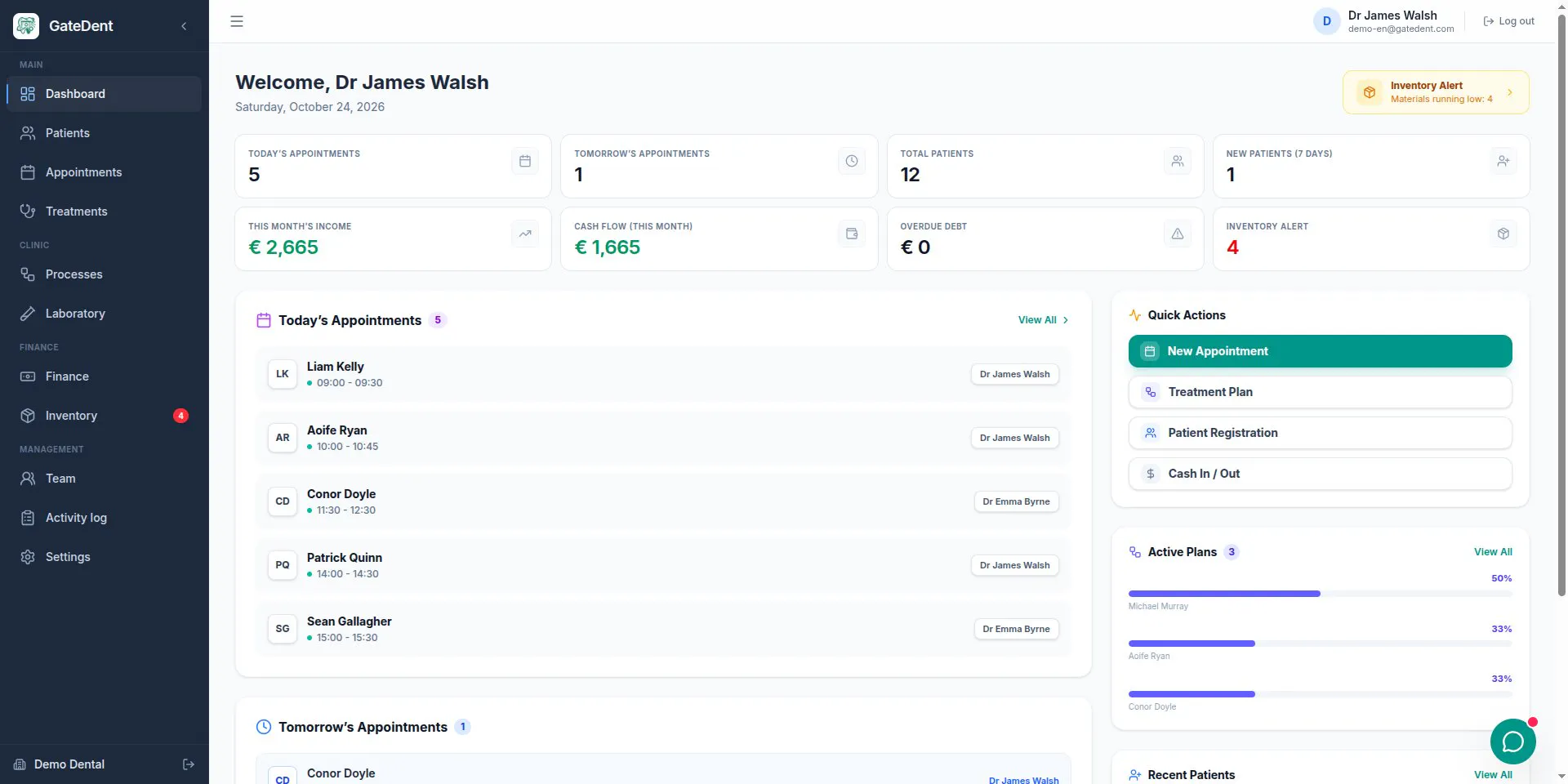Click the D user avatar
1568x784 pixels.
coord(1326,21)
